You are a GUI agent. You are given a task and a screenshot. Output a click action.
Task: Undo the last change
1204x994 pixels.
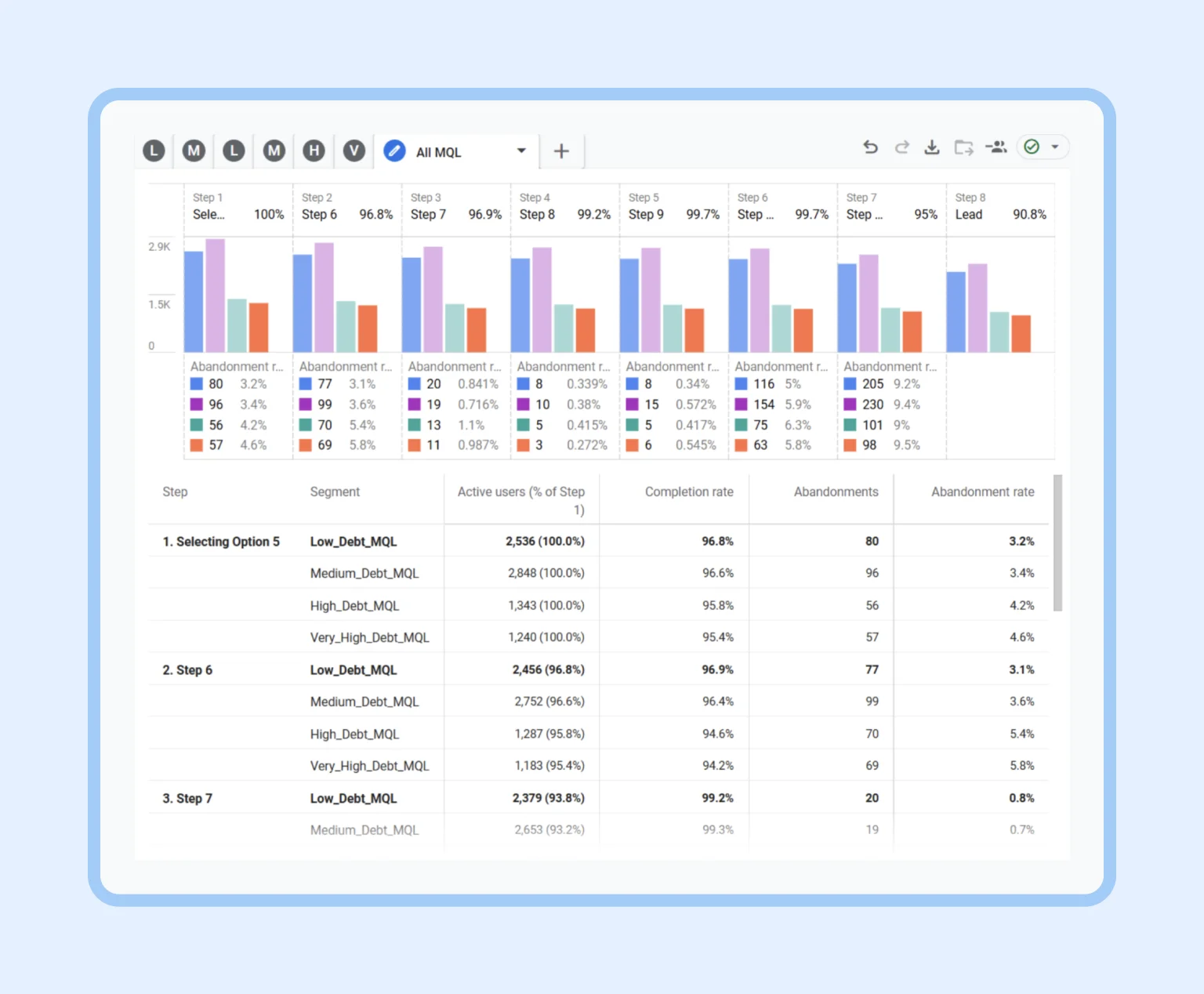click(870, 147)
